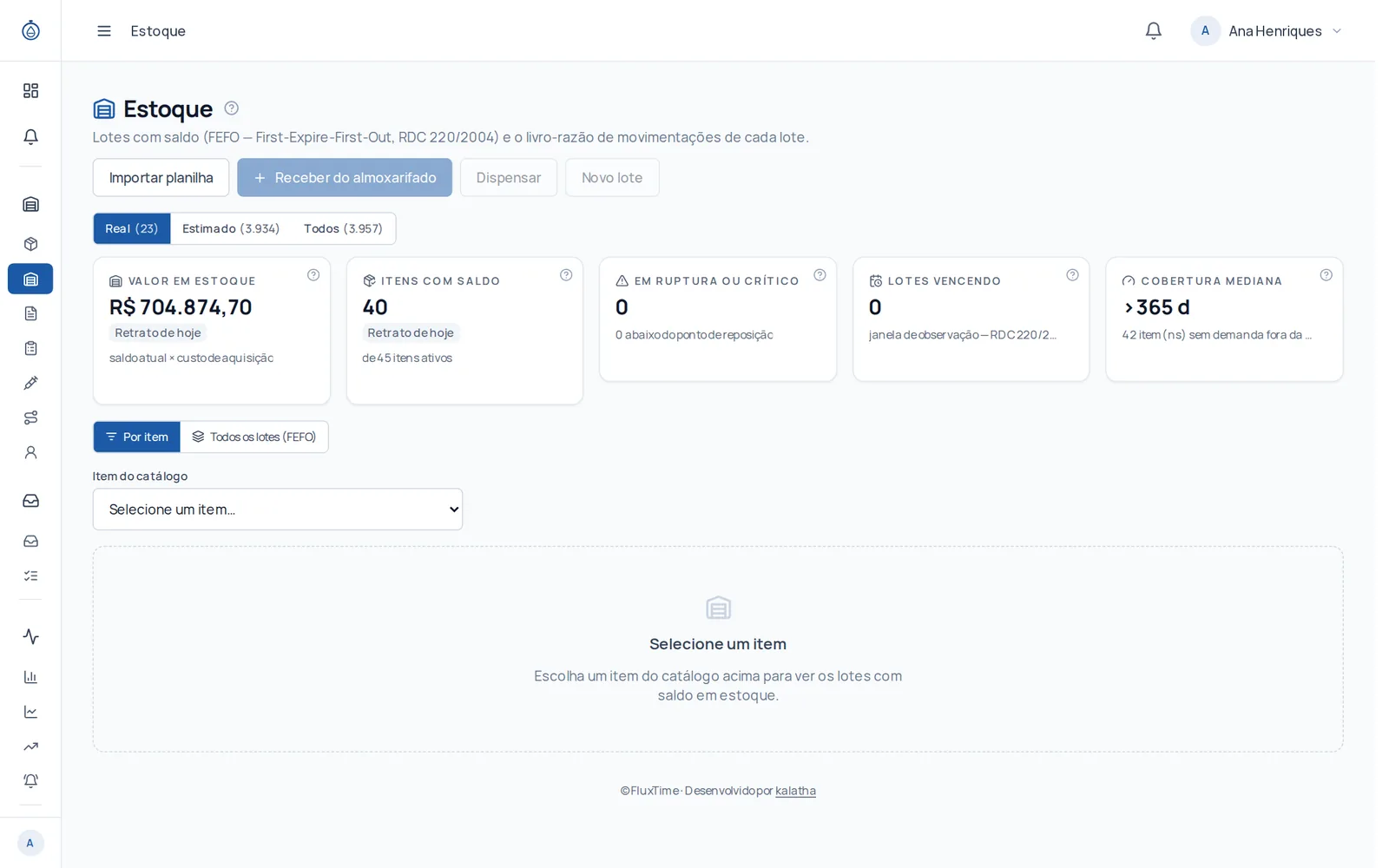Open the person user icon in sidebar
The height and width of the screenshot is (868, 1389).
click(30, 452)
